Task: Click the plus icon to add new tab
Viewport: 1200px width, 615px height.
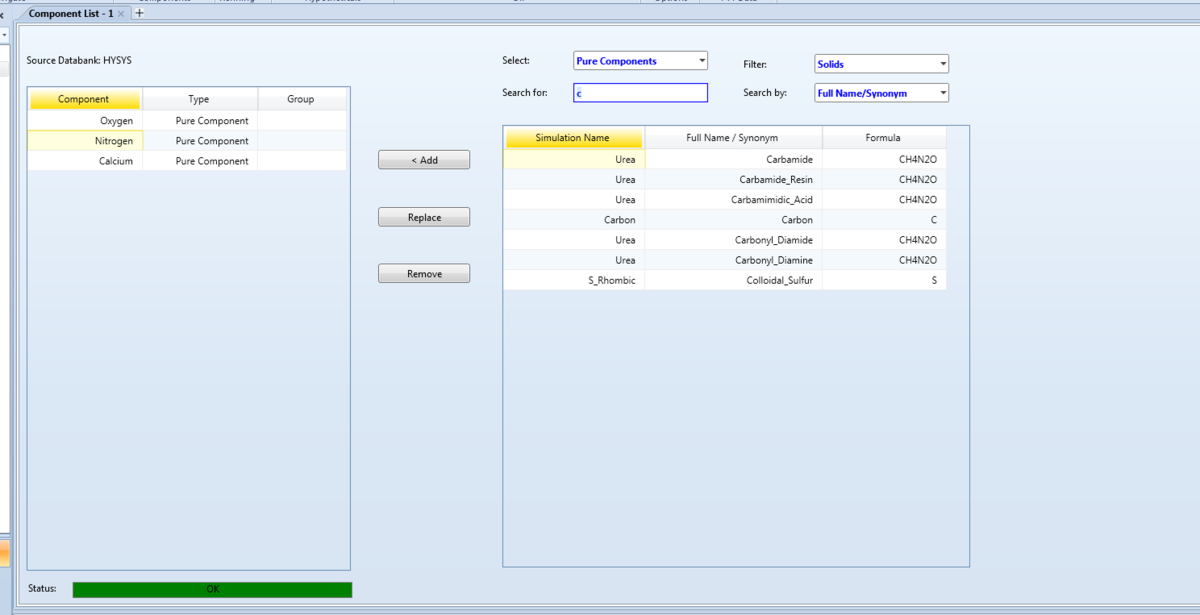Action: pyautogui.click(x=140, y=13)
